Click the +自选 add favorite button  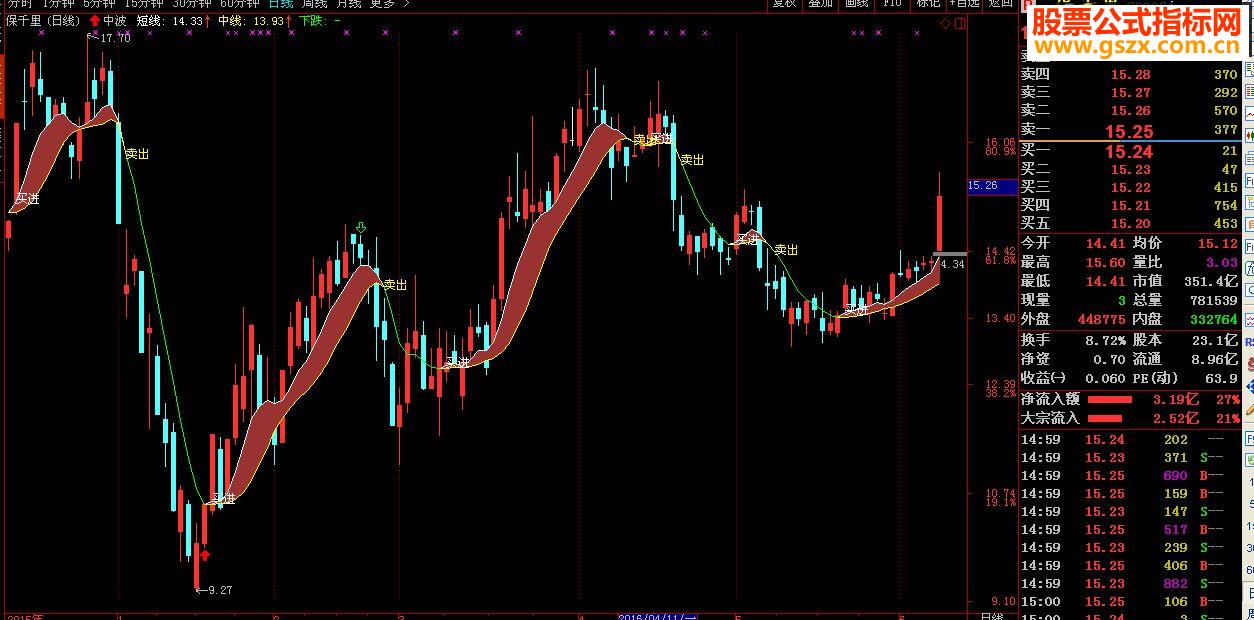[965, 3]
